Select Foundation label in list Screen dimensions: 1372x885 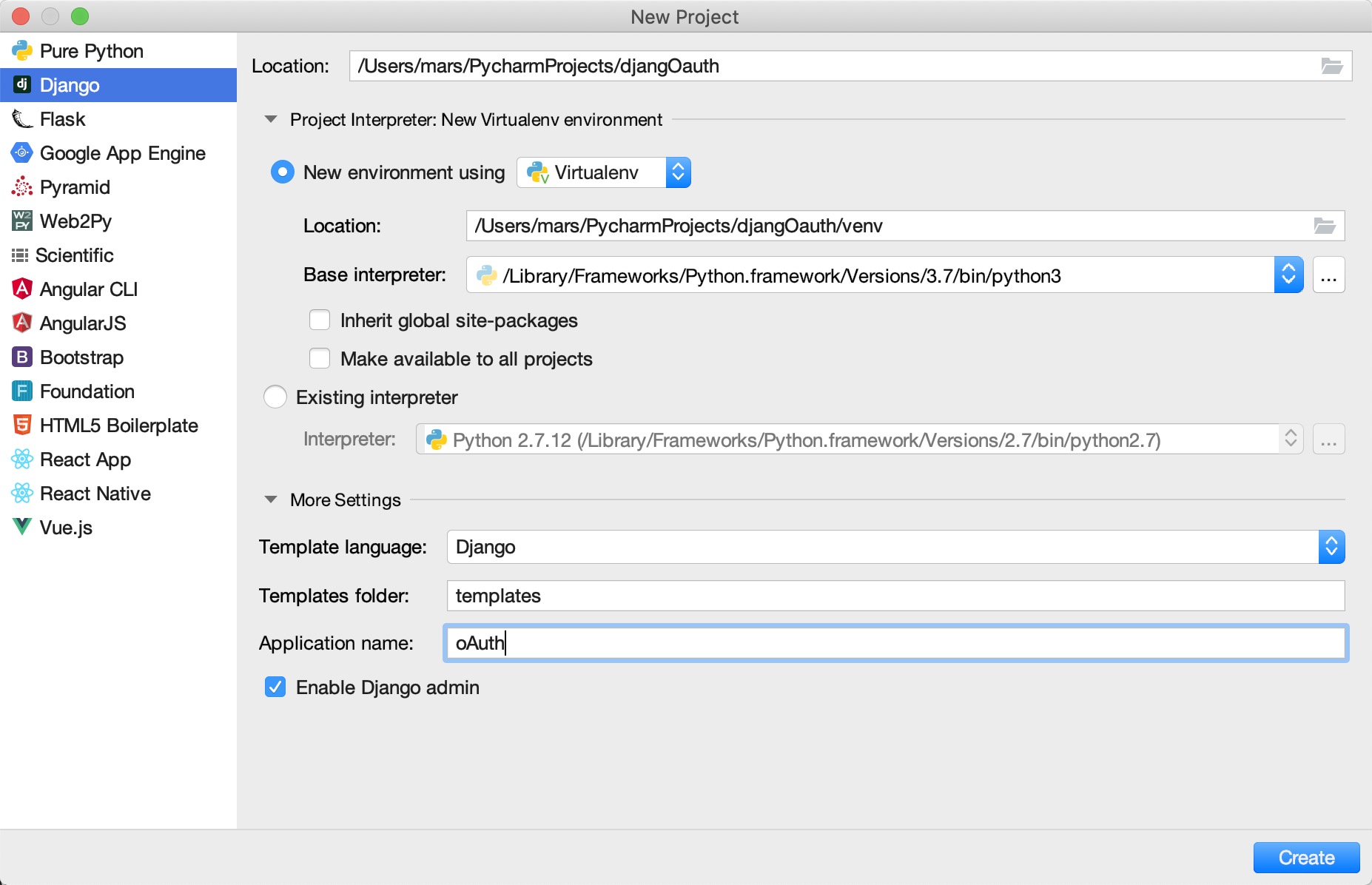87,391
